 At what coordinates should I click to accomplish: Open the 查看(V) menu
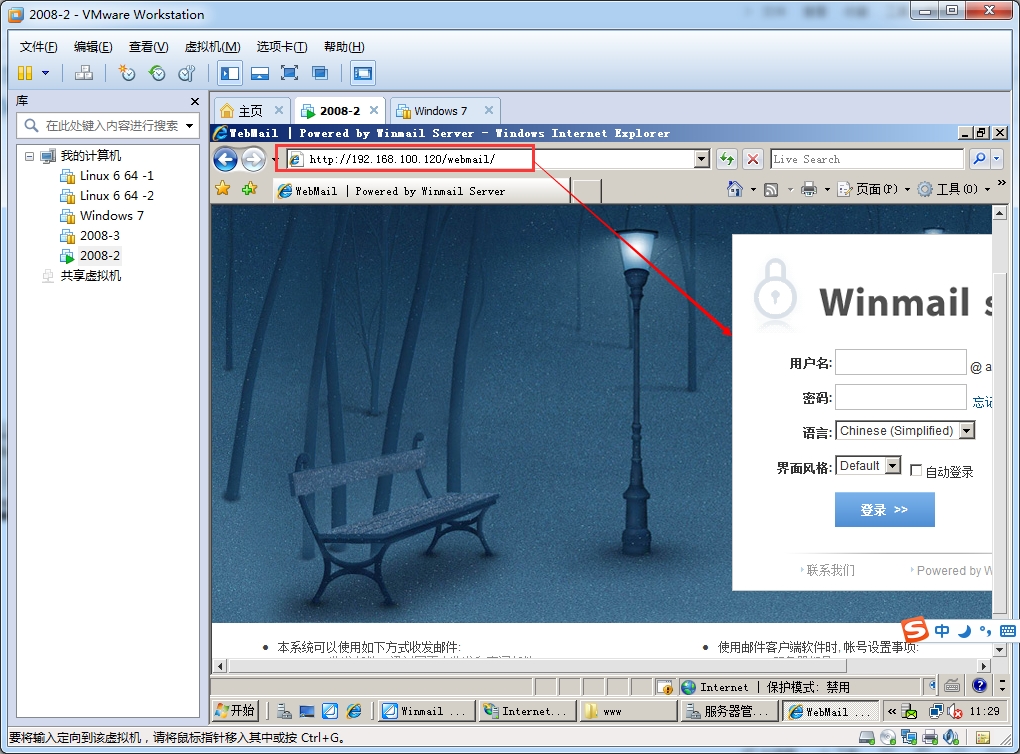[148, 47]
